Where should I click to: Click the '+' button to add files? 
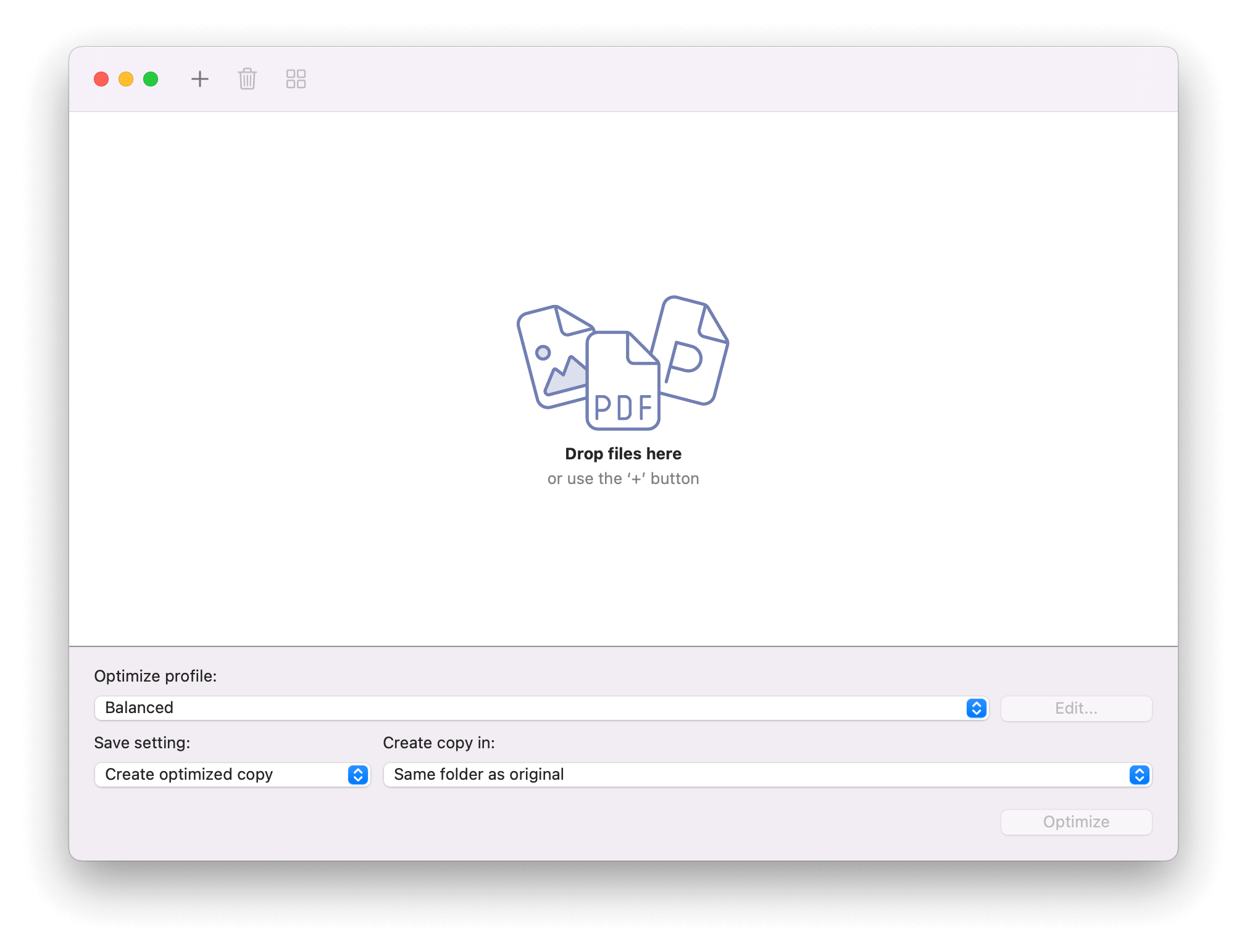200,79
